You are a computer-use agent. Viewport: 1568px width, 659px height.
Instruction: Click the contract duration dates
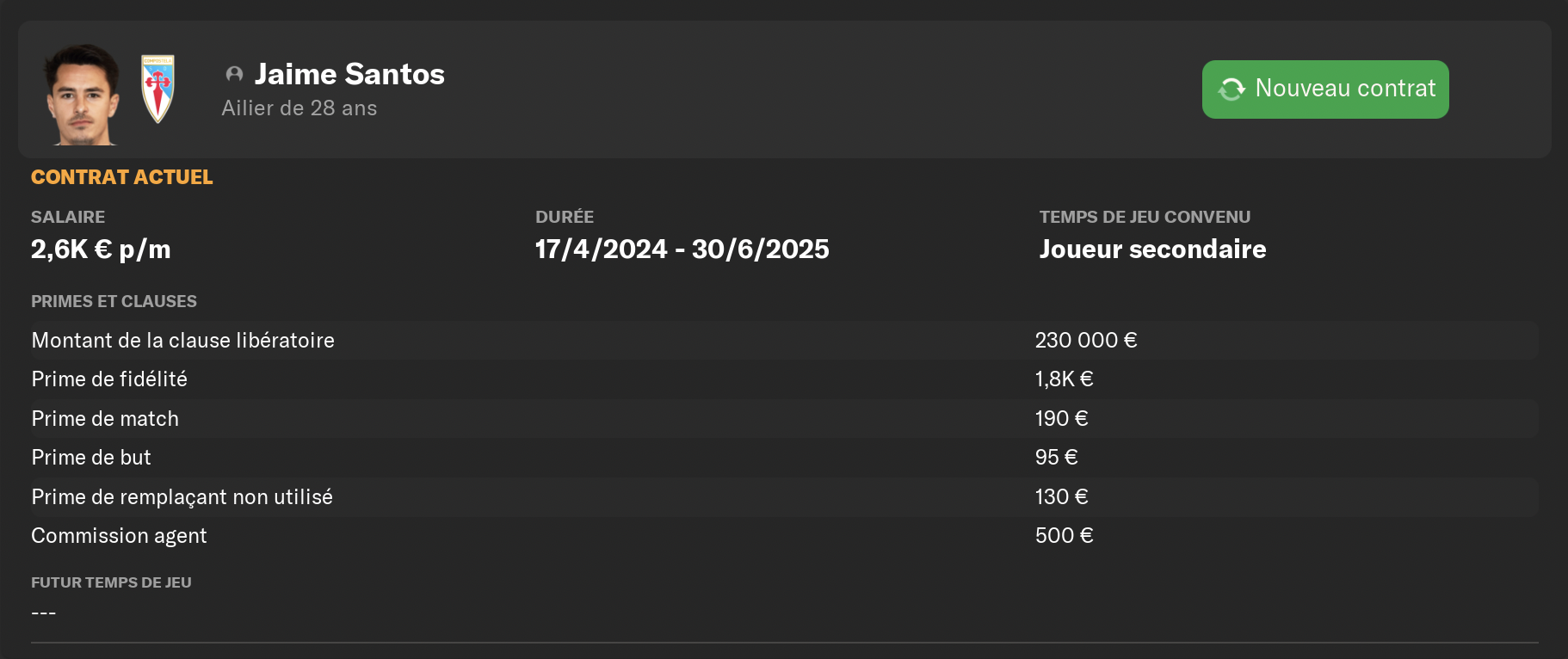[x=682, y=249]
